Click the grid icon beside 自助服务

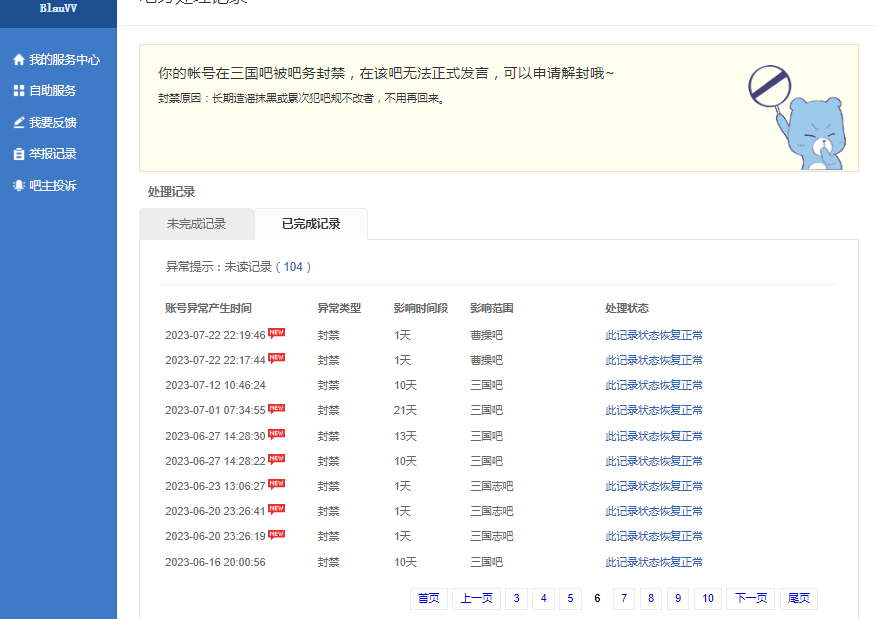click(x=18, y=91)
